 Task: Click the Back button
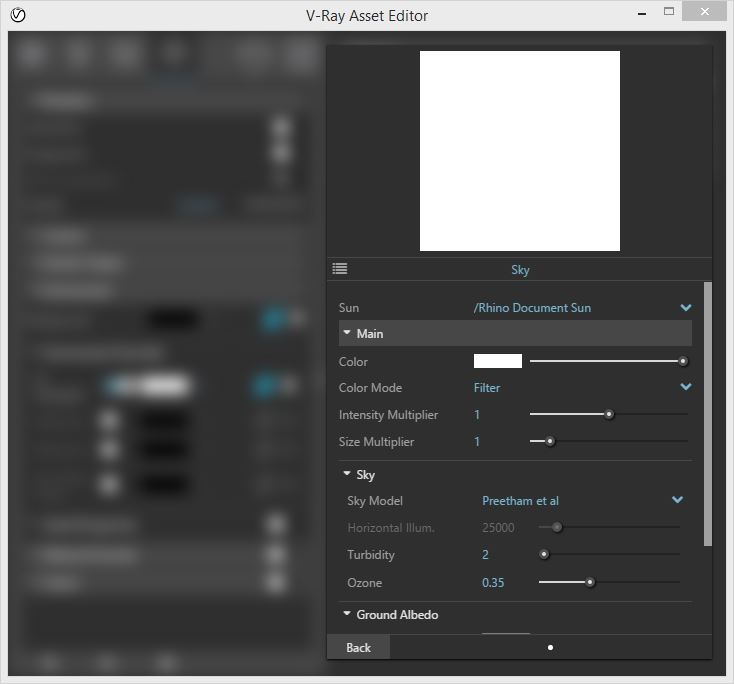pyautogui.click(x=358, y=647)
